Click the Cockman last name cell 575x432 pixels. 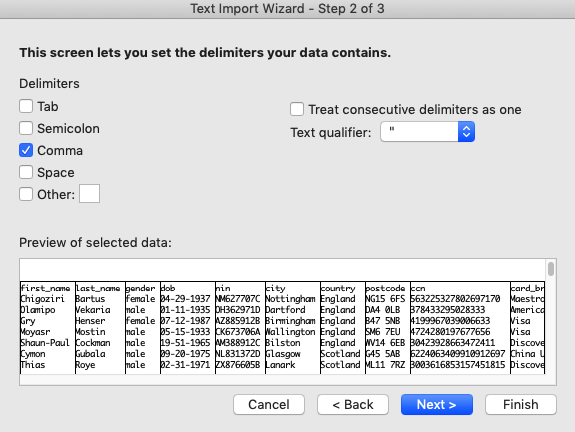(93, 343)
